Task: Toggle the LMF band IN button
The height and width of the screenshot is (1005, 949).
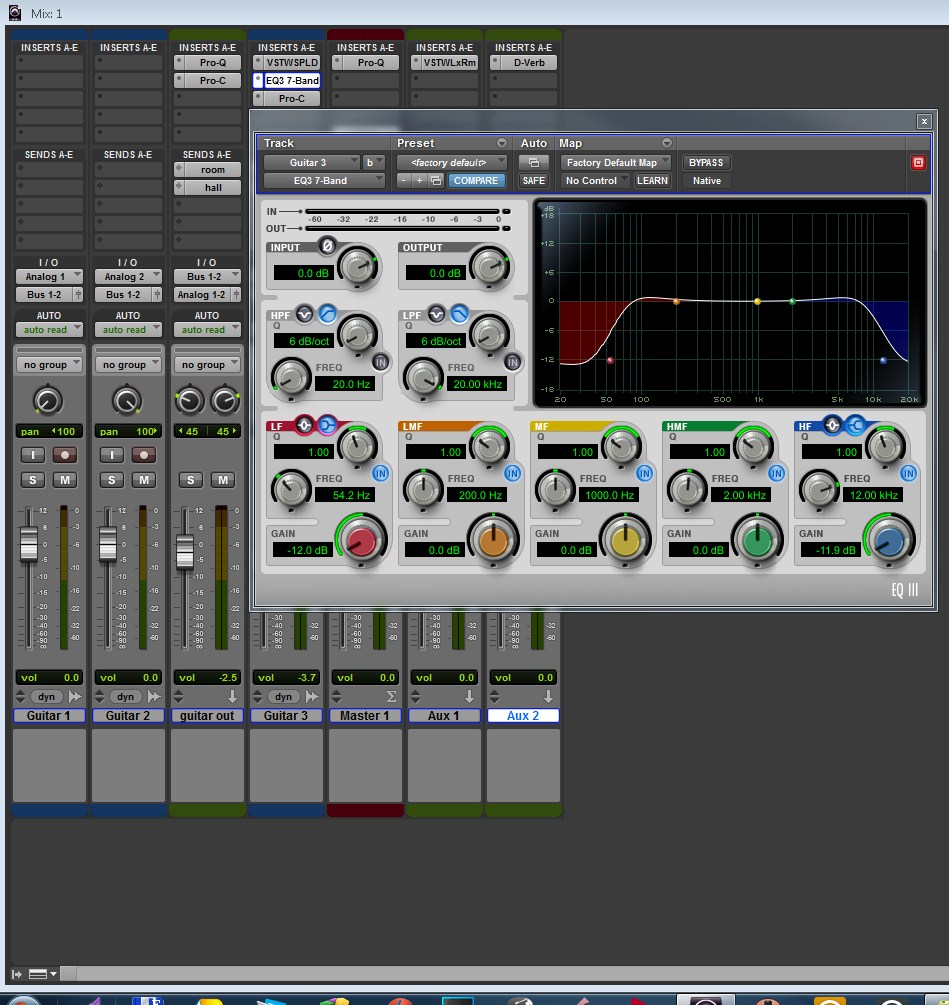Action: 513,473
